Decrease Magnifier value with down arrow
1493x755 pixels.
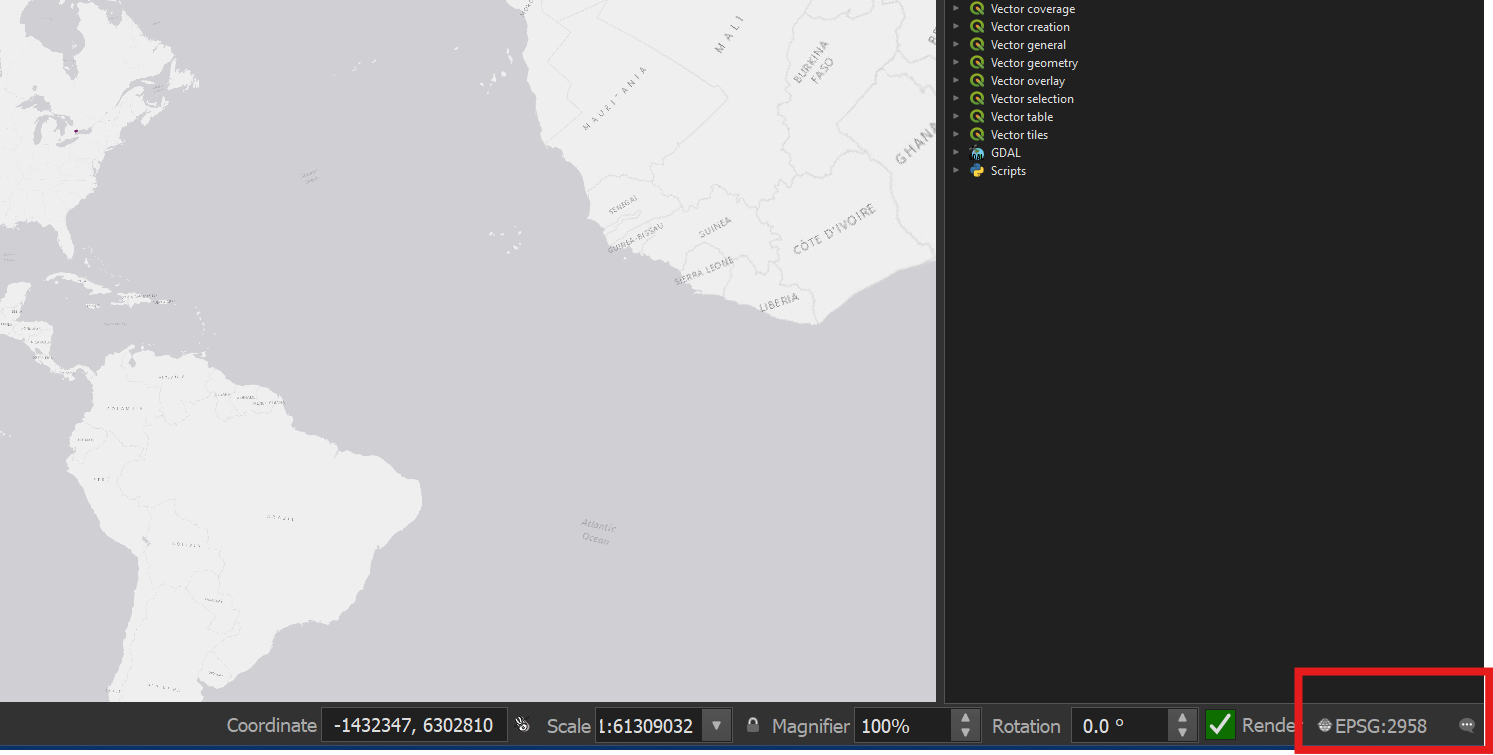click(x=965, y=733)
